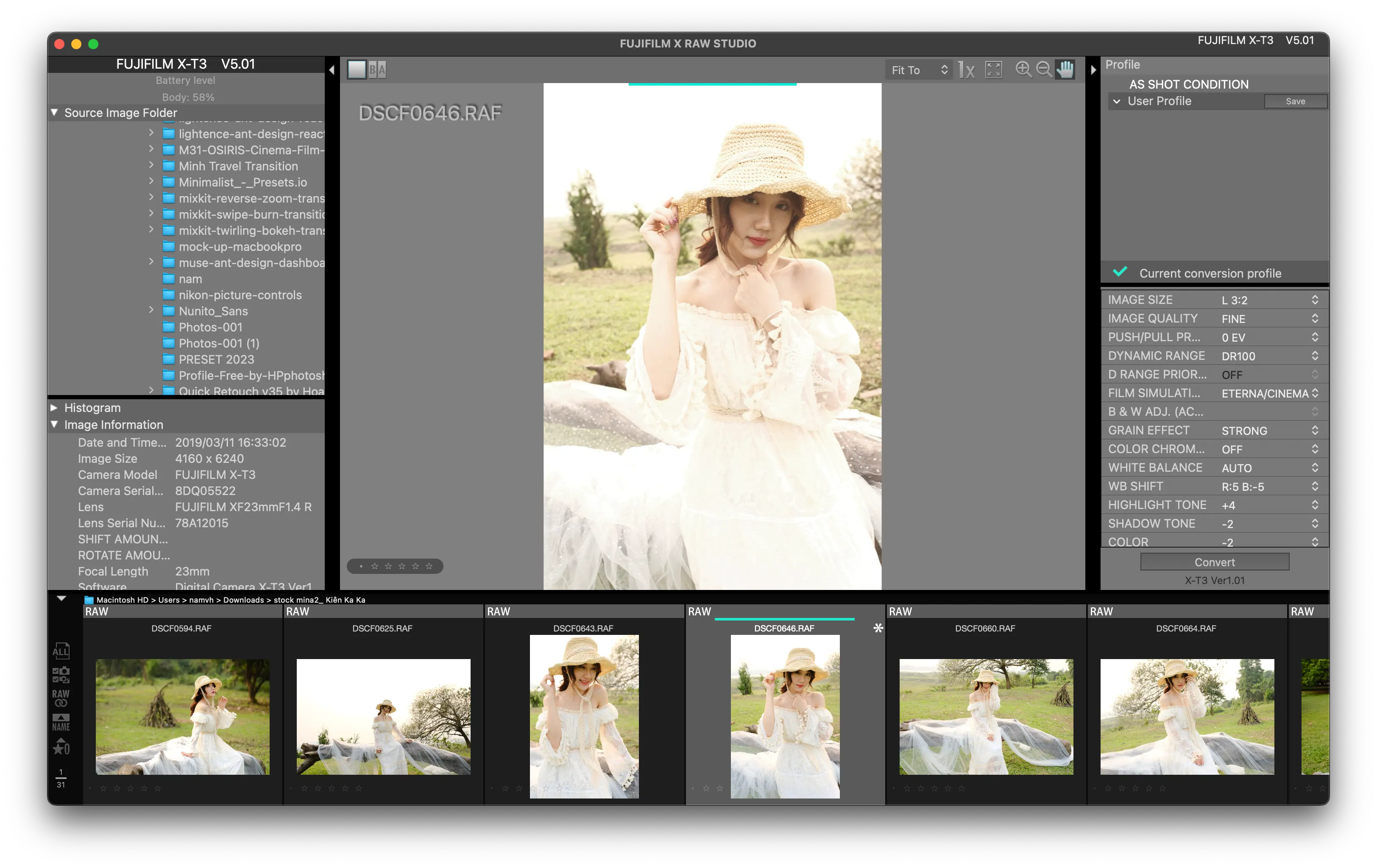Select the hand pan tool
The image size is (1377, 868).
tap(1065, 70)
